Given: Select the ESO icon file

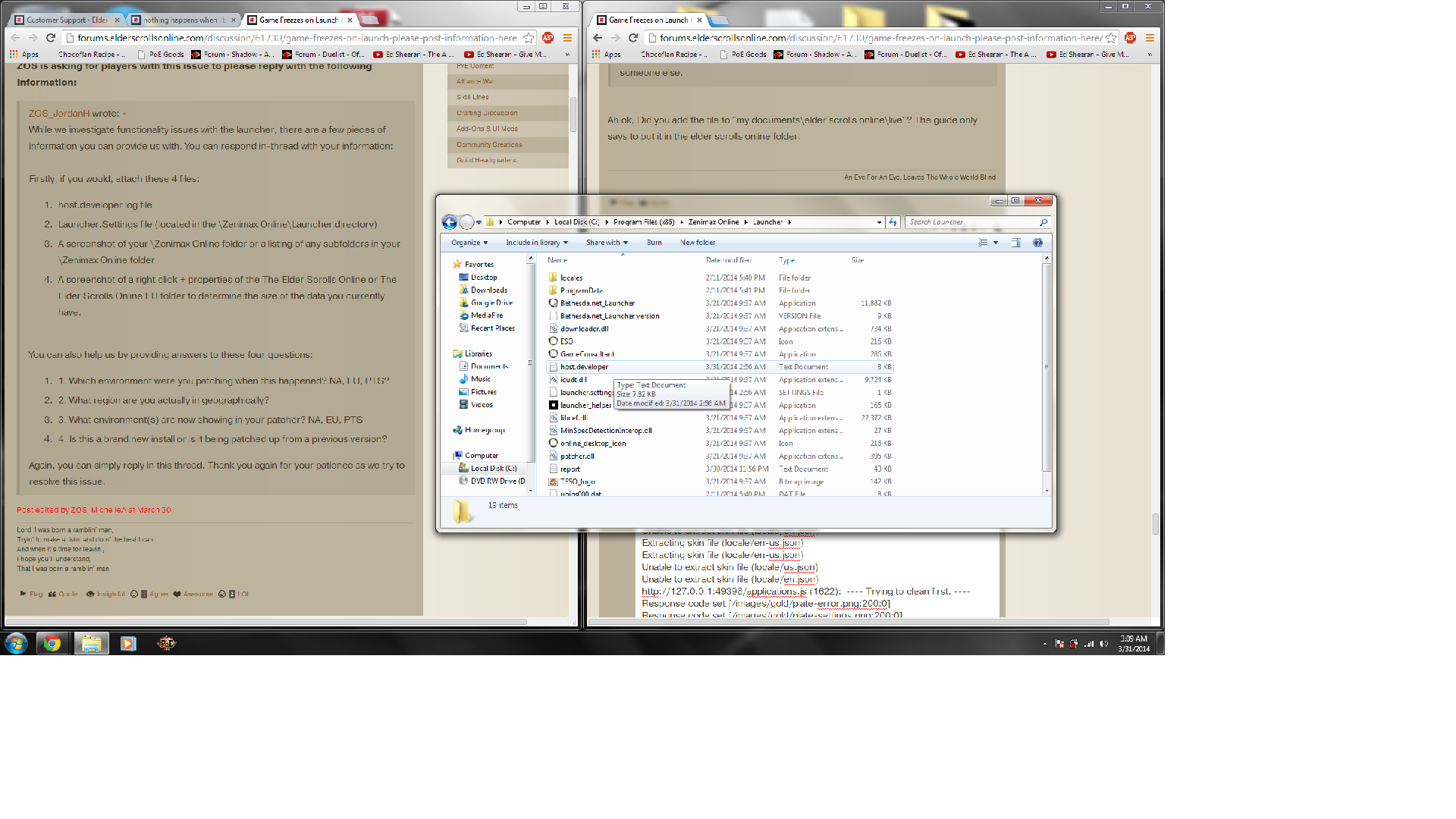Looking at the screenshot, I should [566, 341].
